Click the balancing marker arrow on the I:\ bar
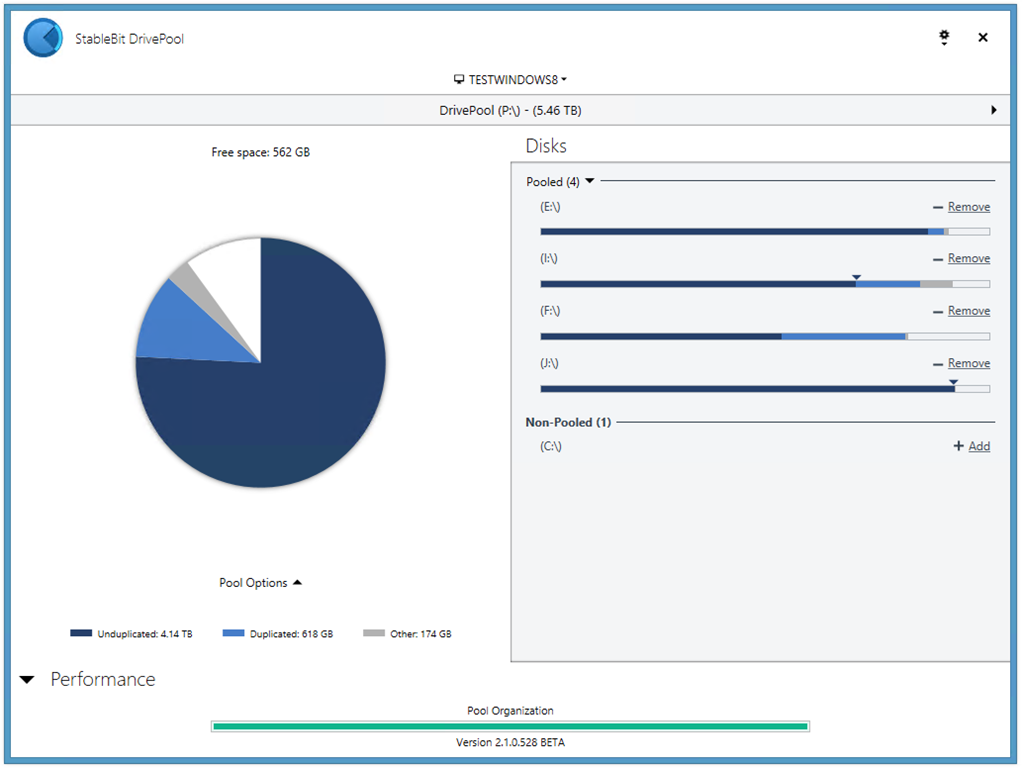This screenshot has height=768, width=1022. [856, 277]
